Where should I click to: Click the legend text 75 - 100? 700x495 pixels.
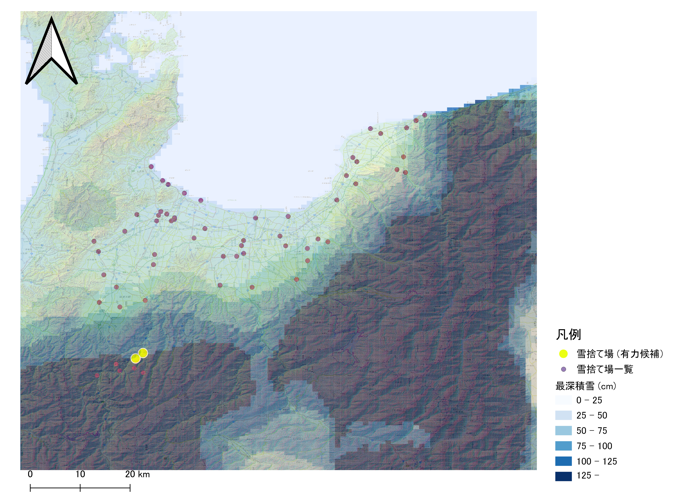pyautogui.click(x=594, y=446)
